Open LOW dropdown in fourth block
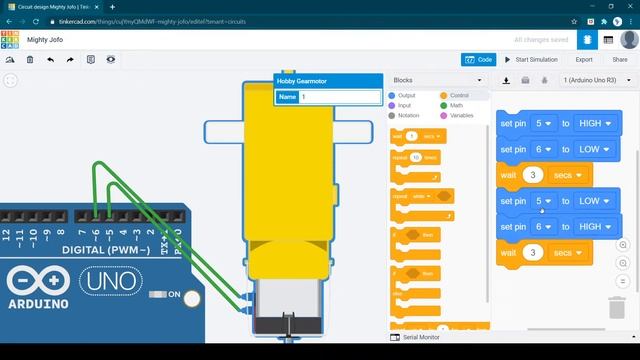This screenshot has height=360, width=640. 594,201
